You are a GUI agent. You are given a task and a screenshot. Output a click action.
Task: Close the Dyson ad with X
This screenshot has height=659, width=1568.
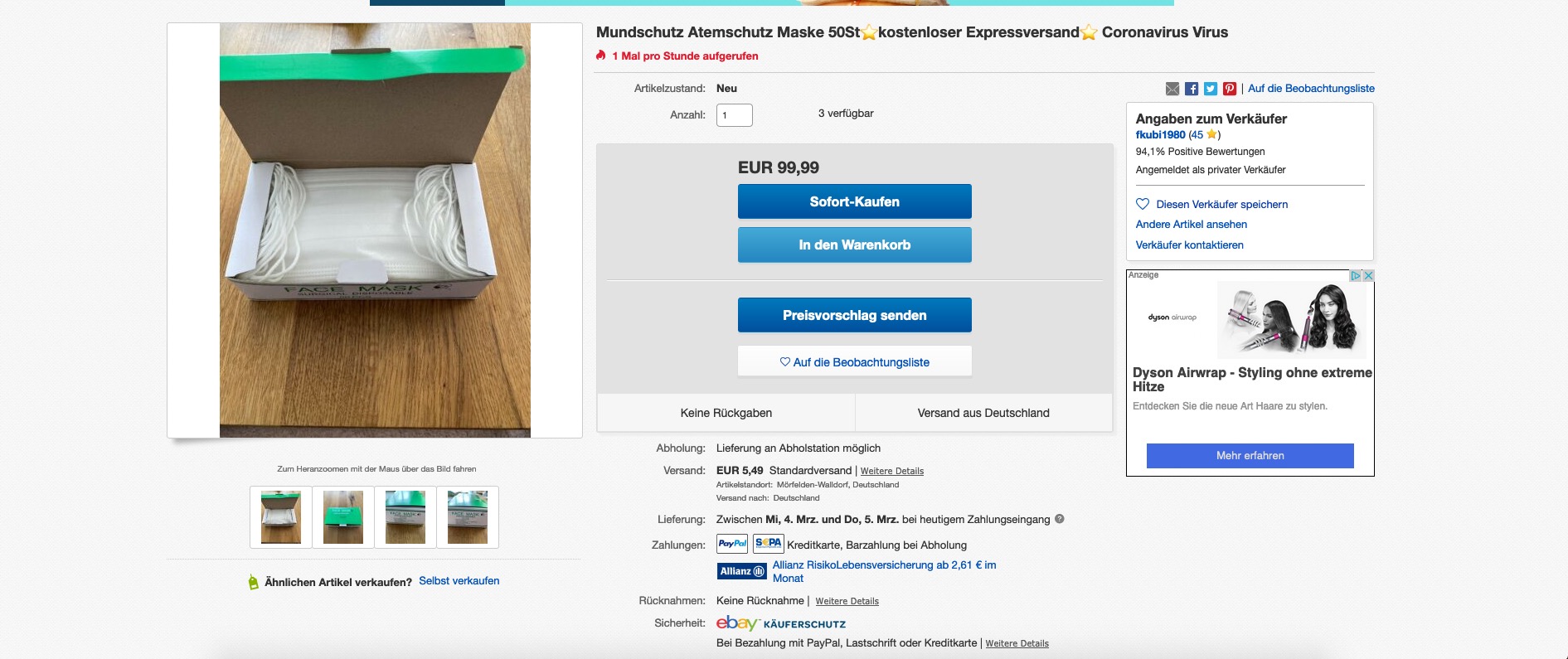[1369, 275]
